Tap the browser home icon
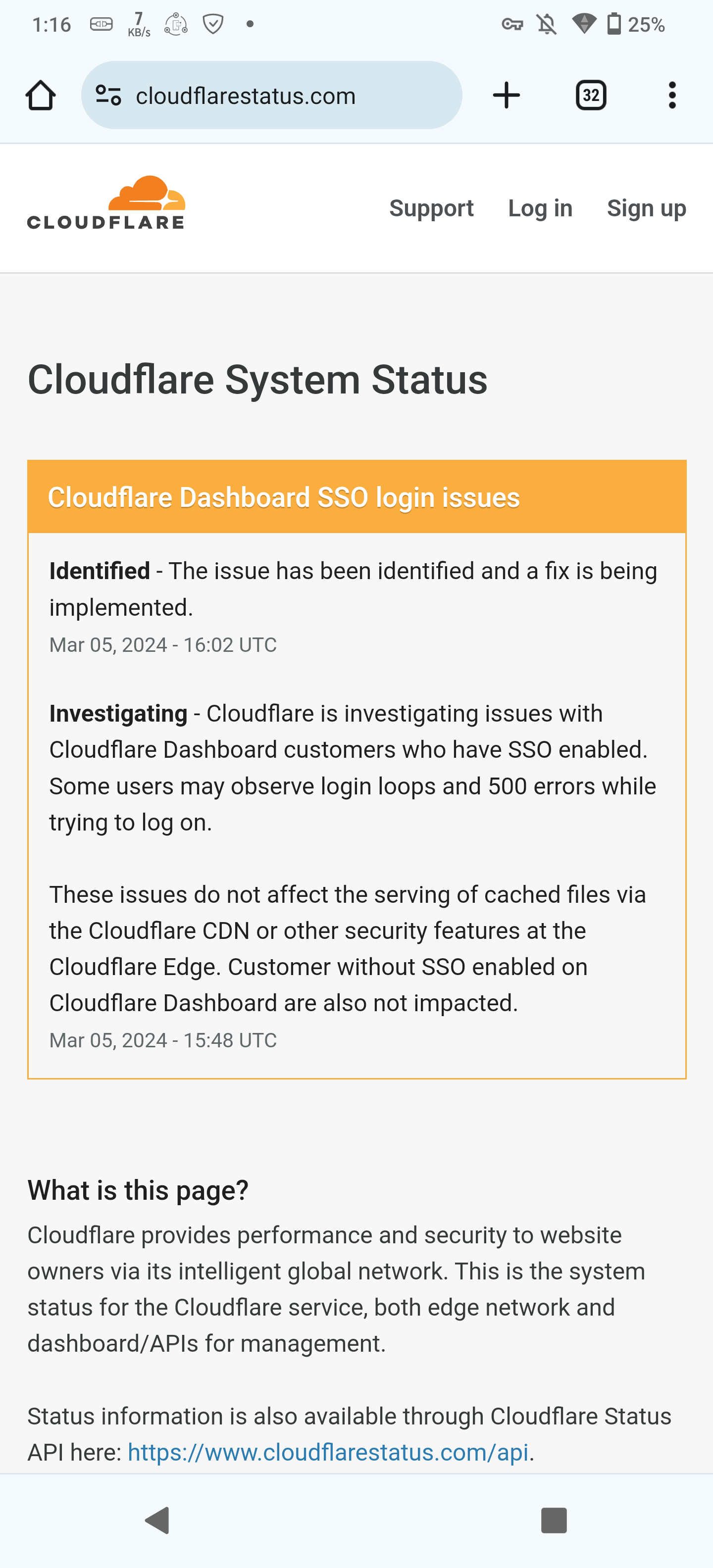This screenshot has height=1568, width=713. coord(41,96)
